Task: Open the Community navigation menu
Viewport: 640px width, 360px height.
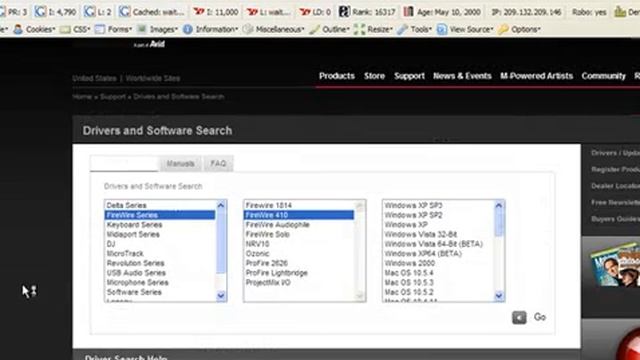Action: pyautogui.click(x=603, y=76)
